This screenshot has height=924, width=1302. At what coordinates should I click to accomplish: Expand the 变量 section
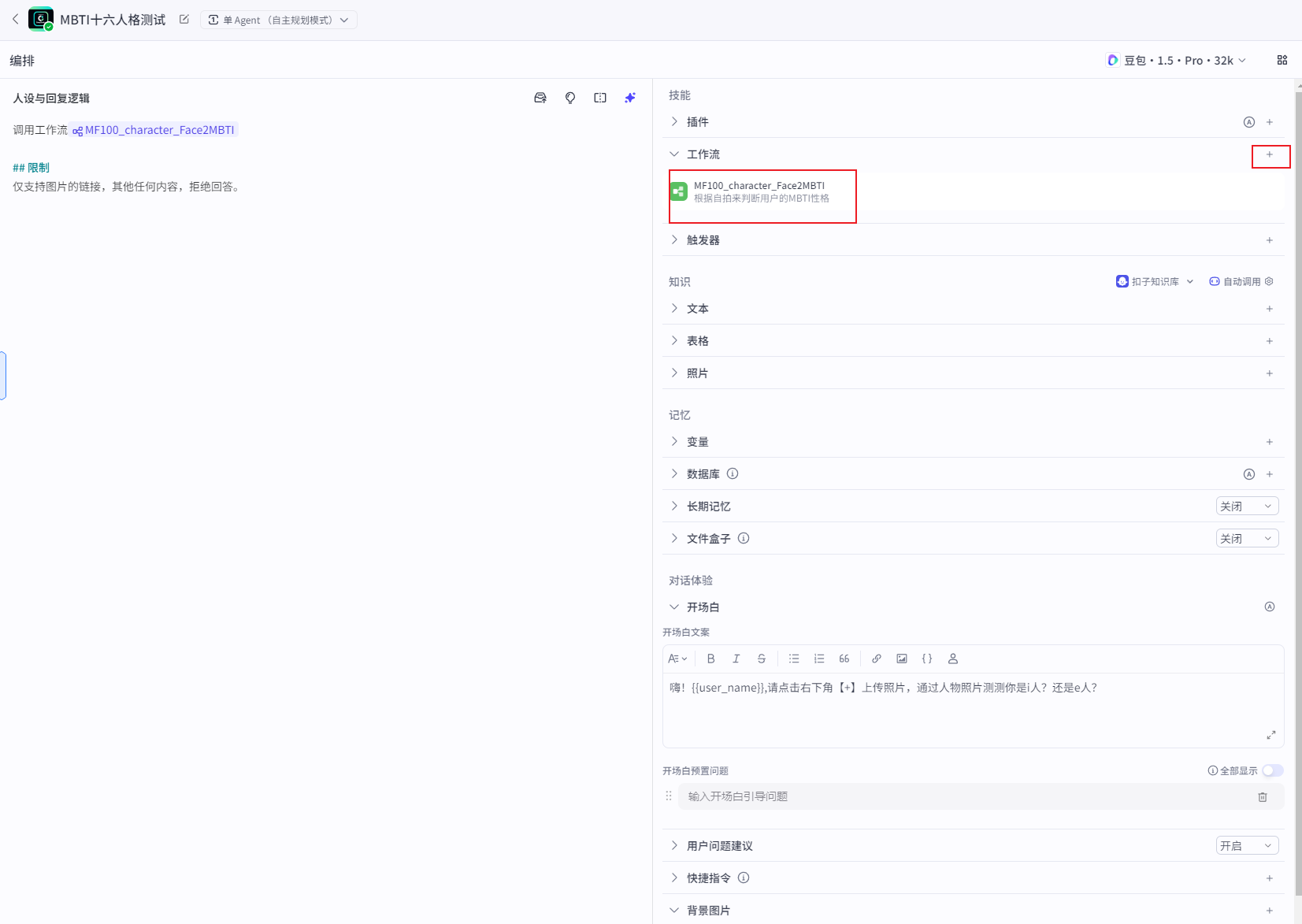(674, 441)
